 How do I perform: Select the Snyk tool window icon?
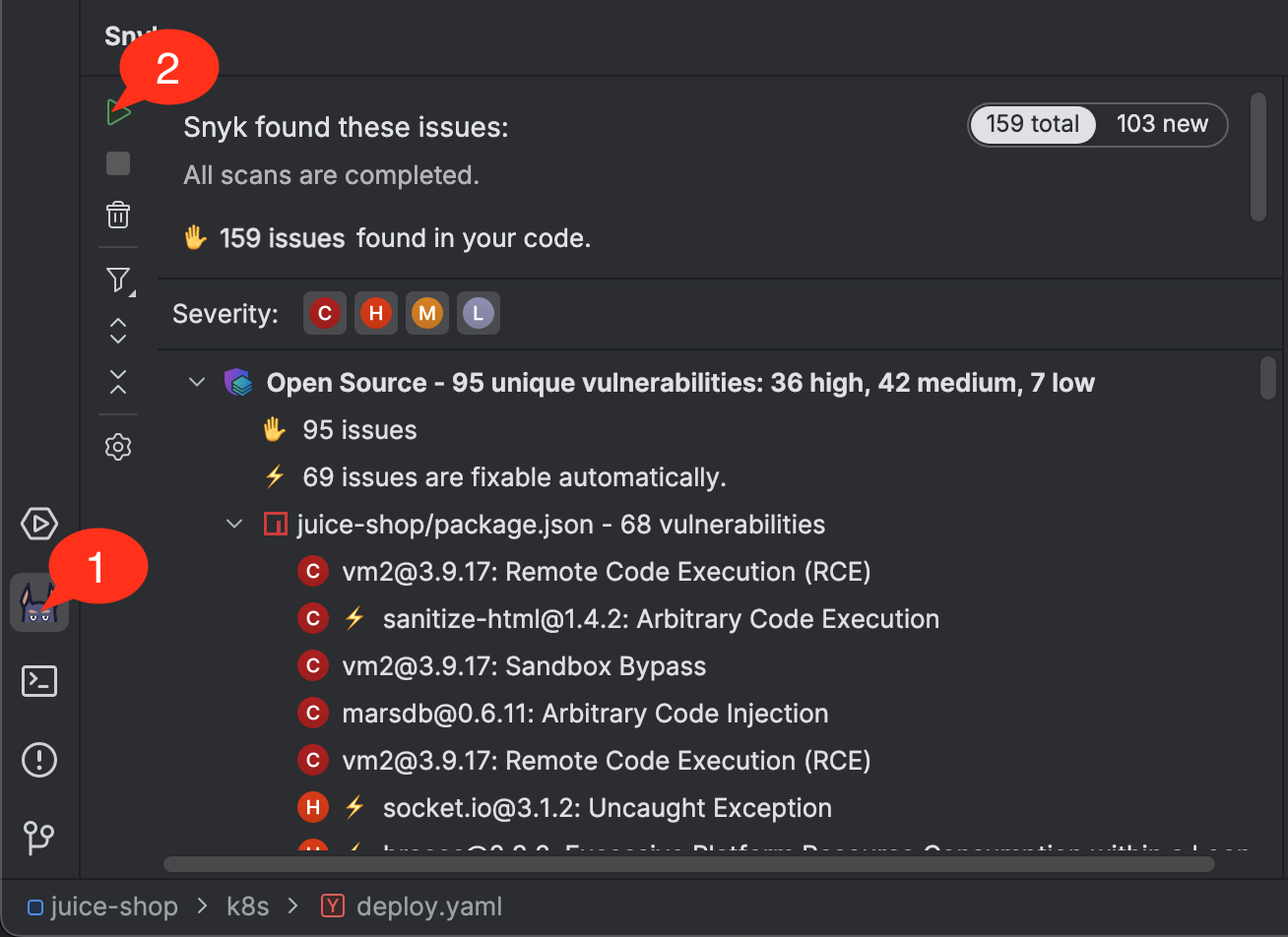(x=38, y=601)
